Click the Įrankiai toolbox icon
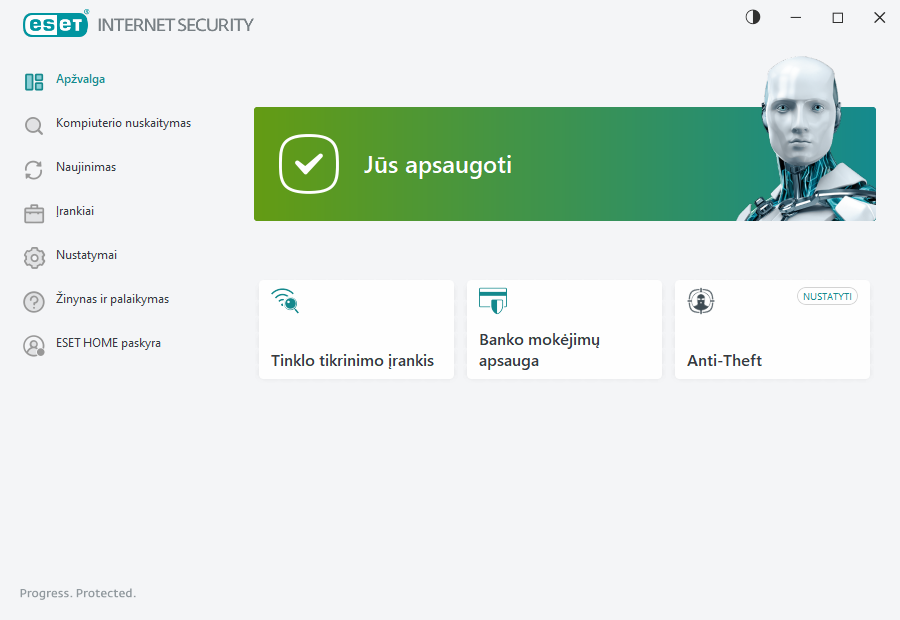Image resolution: width=900 pixels, height=620 pixels. pos(34,212)
